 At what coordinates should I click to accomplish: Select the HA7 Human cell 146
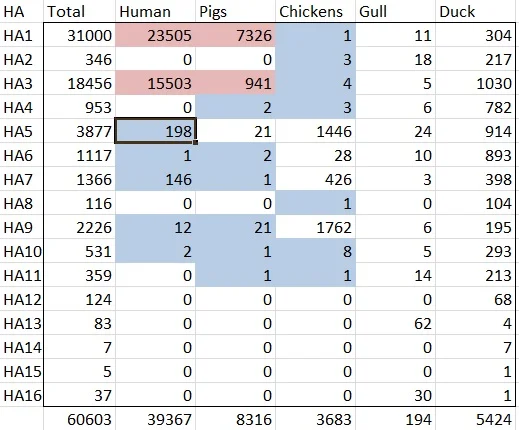(x=155, y=179)
